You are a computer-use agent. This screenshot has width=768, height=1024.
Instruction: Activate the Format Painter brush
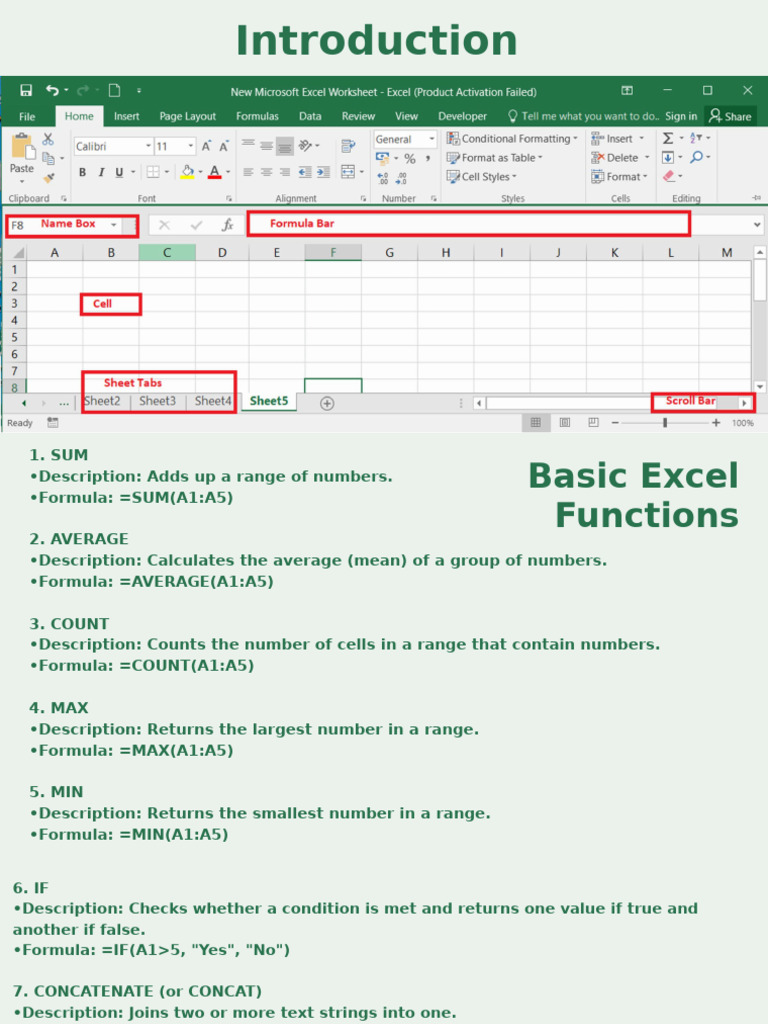point(48,177)
